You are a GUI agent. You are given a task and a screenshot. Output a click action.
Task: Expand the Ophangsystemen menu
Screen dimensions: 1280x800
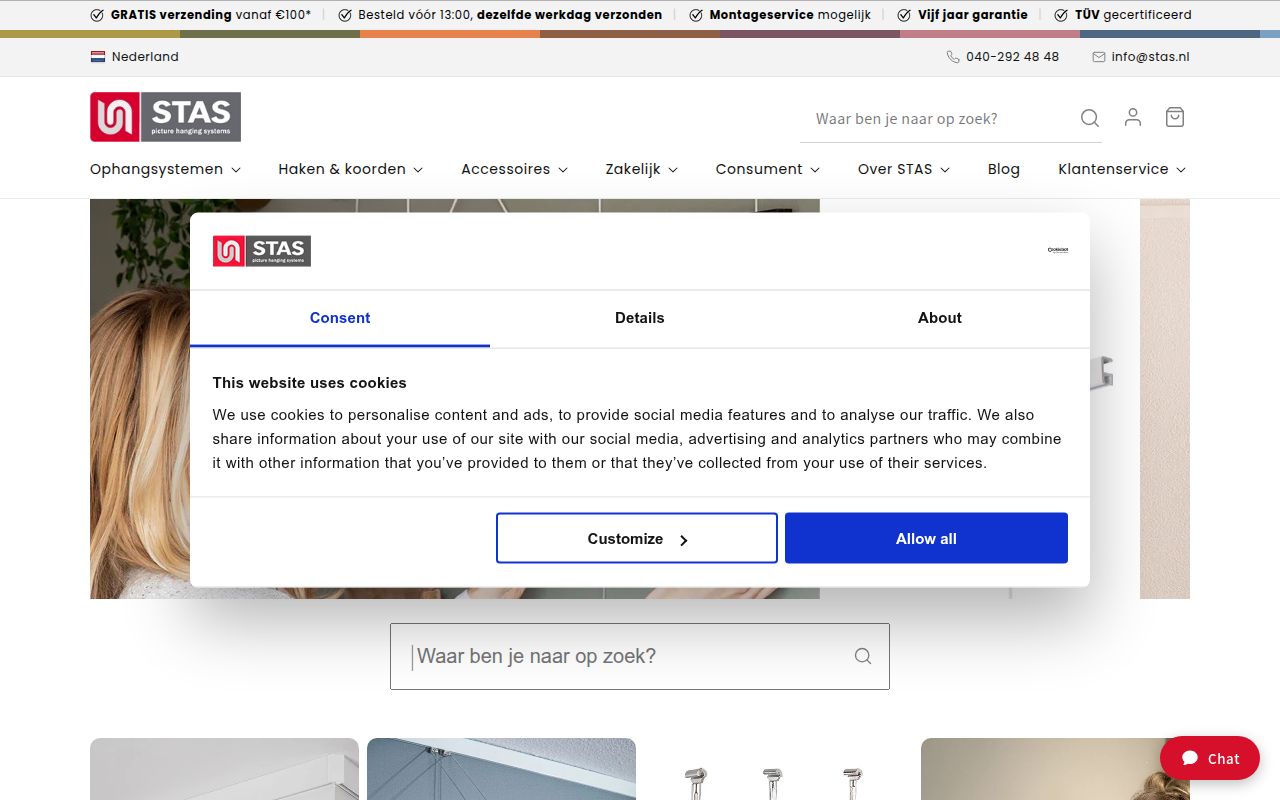[x=165, y=169]
